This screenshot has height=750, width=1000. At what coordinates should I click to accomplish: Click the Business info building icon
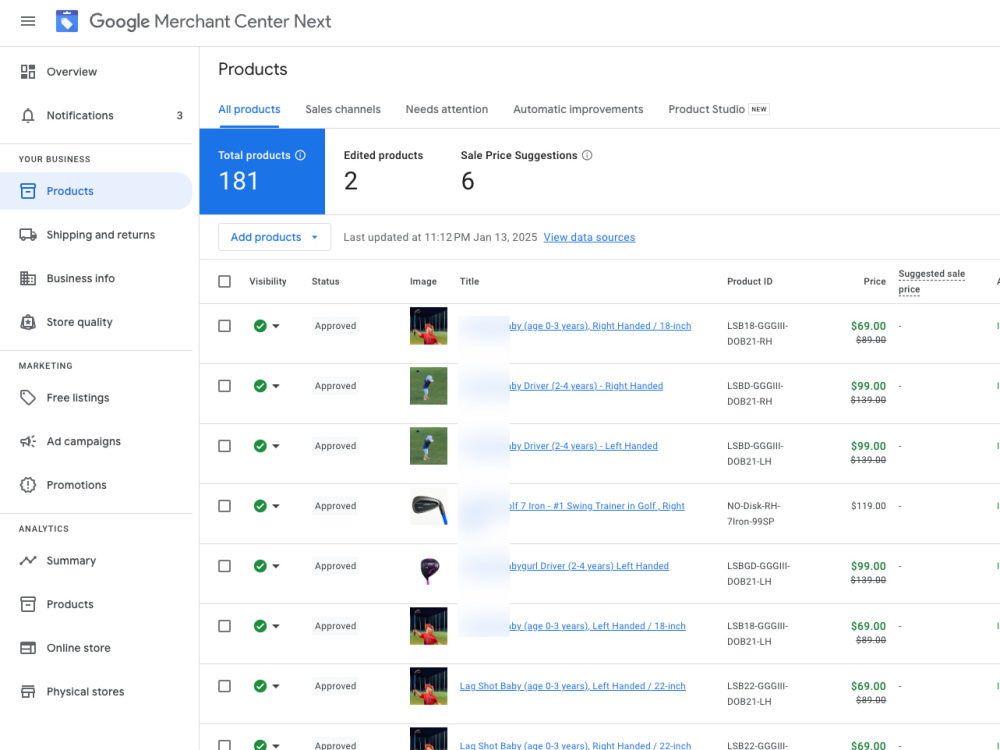tap(28, 278)
